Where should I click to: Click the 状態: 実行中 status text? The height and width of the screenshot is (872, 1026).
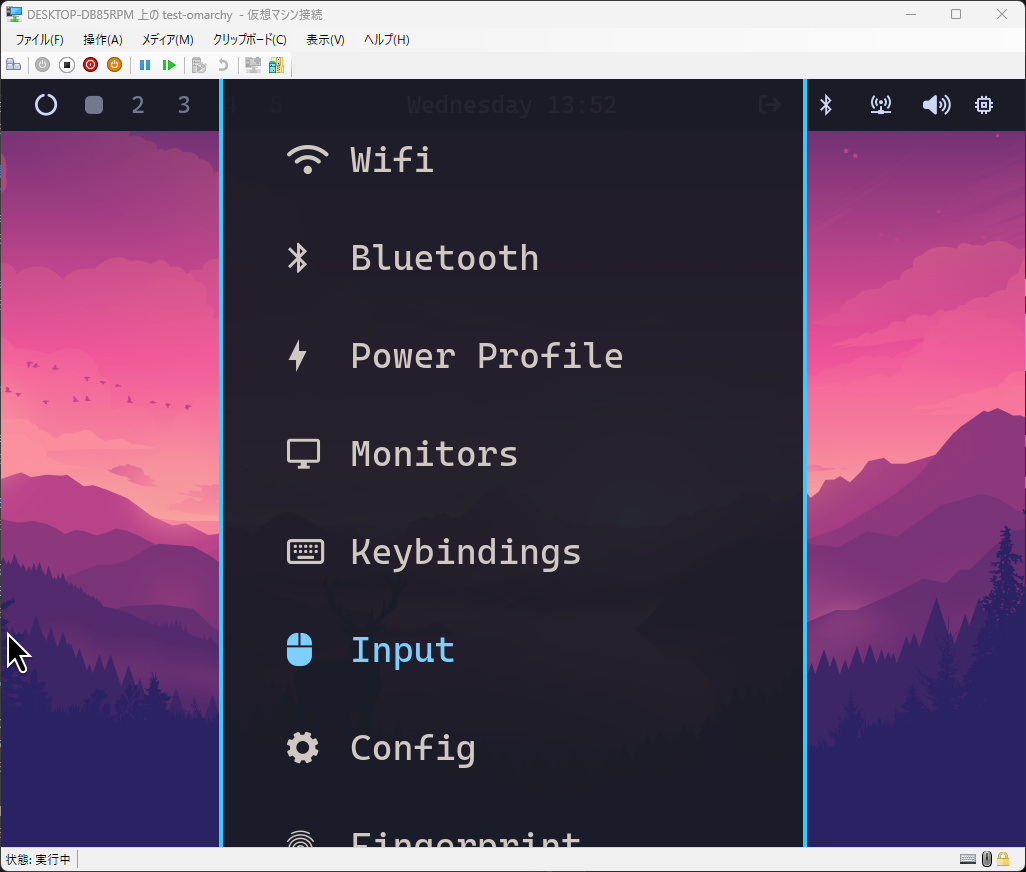[x=38, y=859]
